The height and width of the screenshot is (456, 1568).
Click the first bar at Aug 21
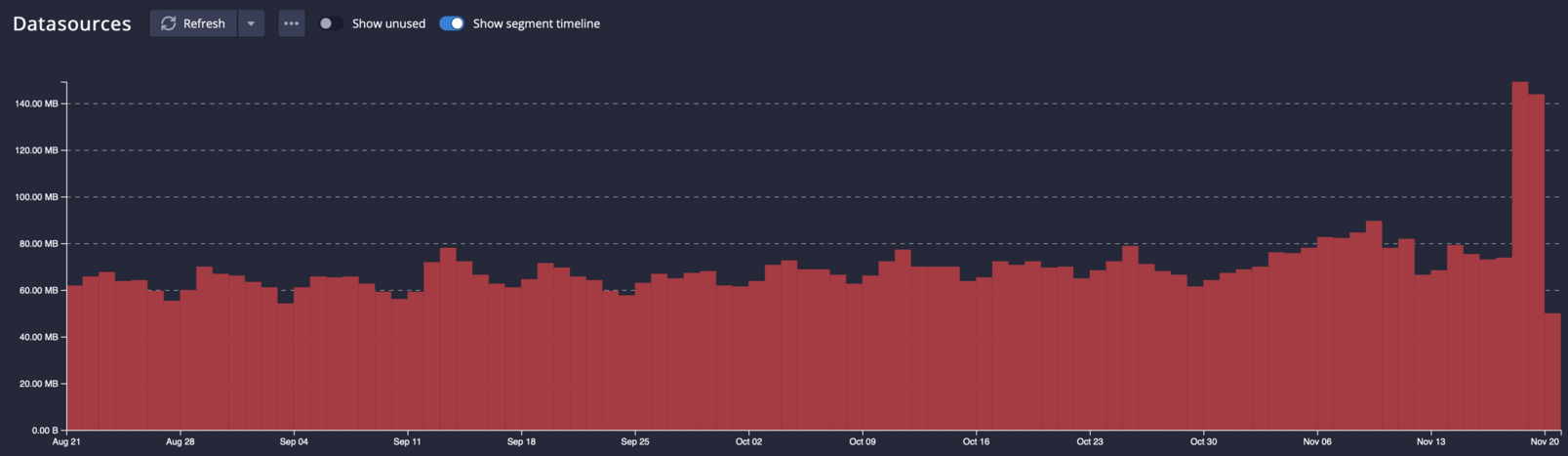click(x=74, y=356)
